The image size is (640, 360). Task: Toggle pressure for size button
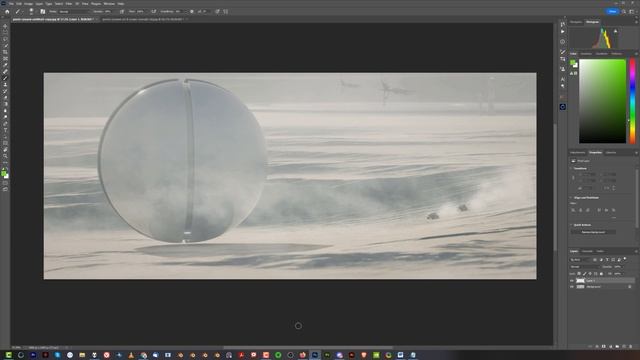pos(217,11)
